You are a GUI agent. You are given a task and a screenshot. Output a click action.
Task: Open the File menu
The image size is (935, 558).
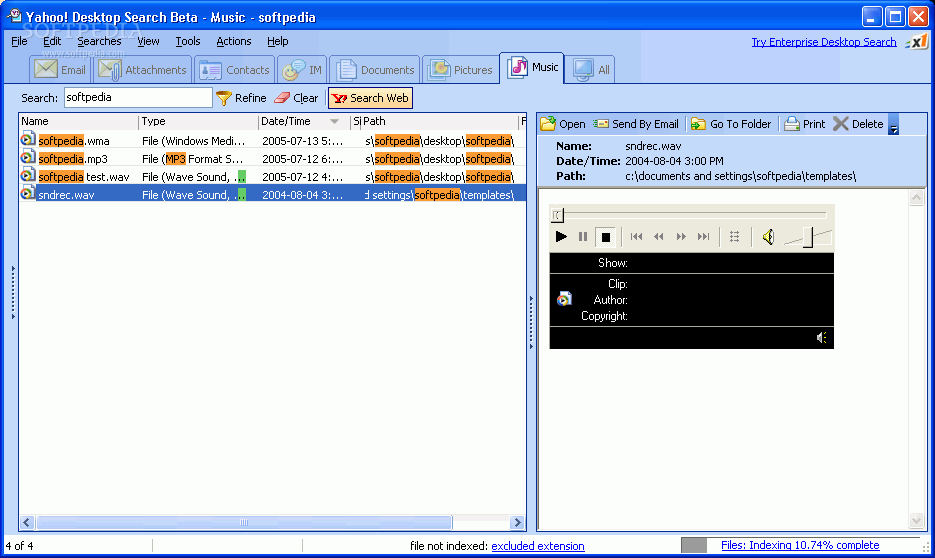19,41
